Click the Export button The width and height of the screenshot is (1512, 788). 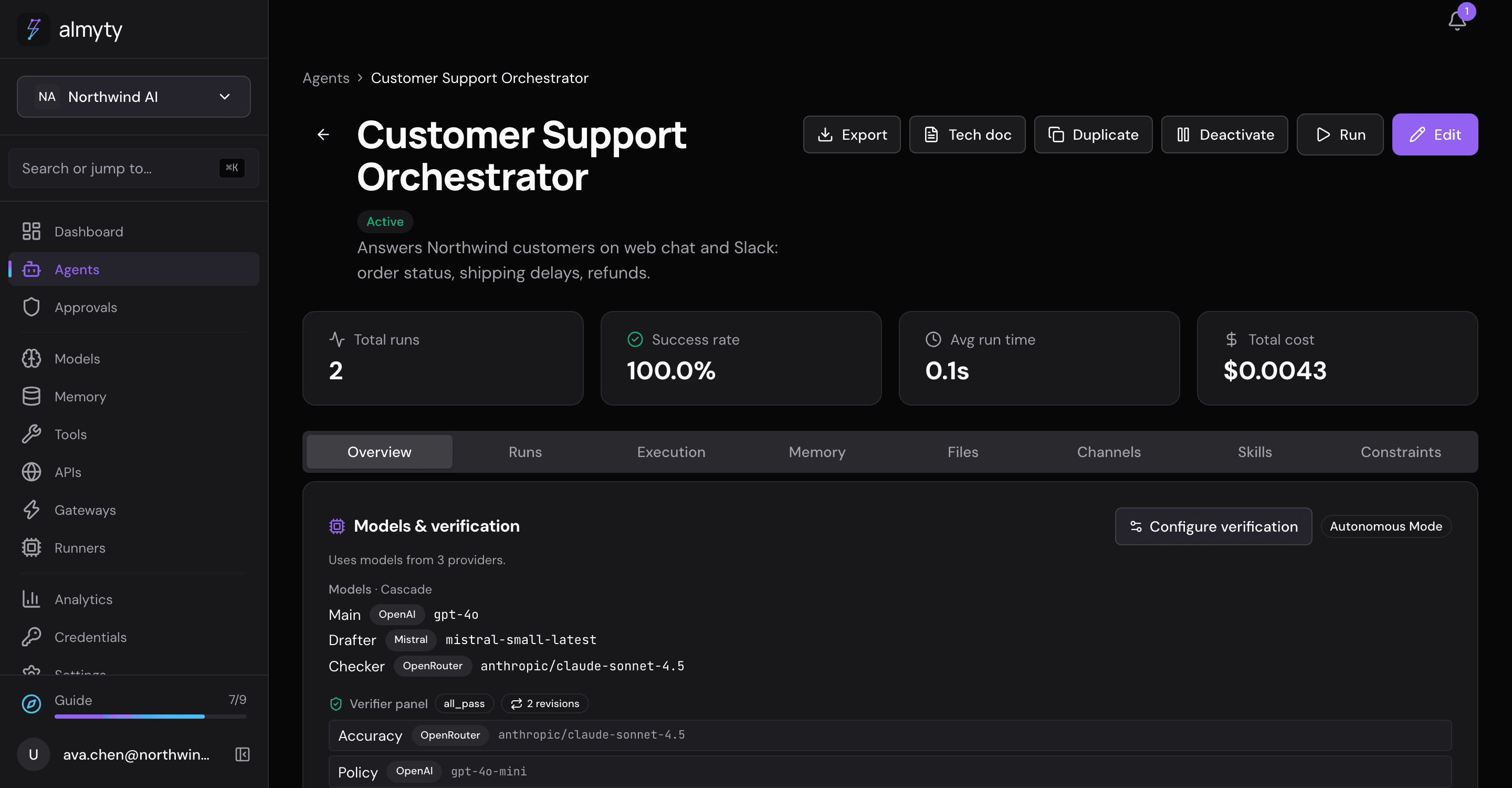[x=852, y=134]
